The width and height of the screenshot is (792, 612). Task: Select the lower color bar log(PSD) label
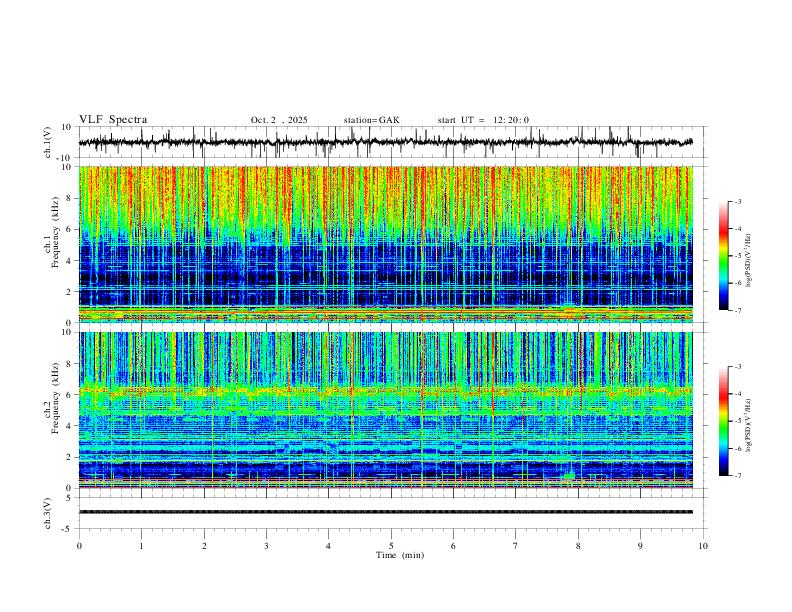[x=750, y=425]
